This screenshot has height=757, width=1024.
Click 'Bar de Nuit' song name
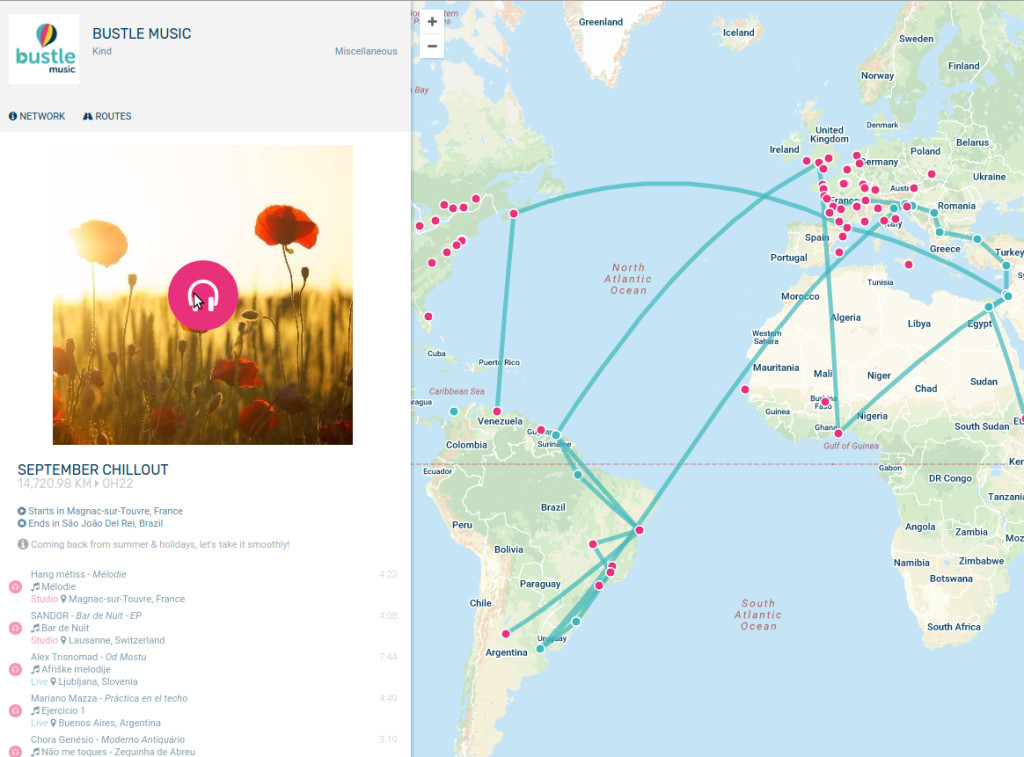65,628
